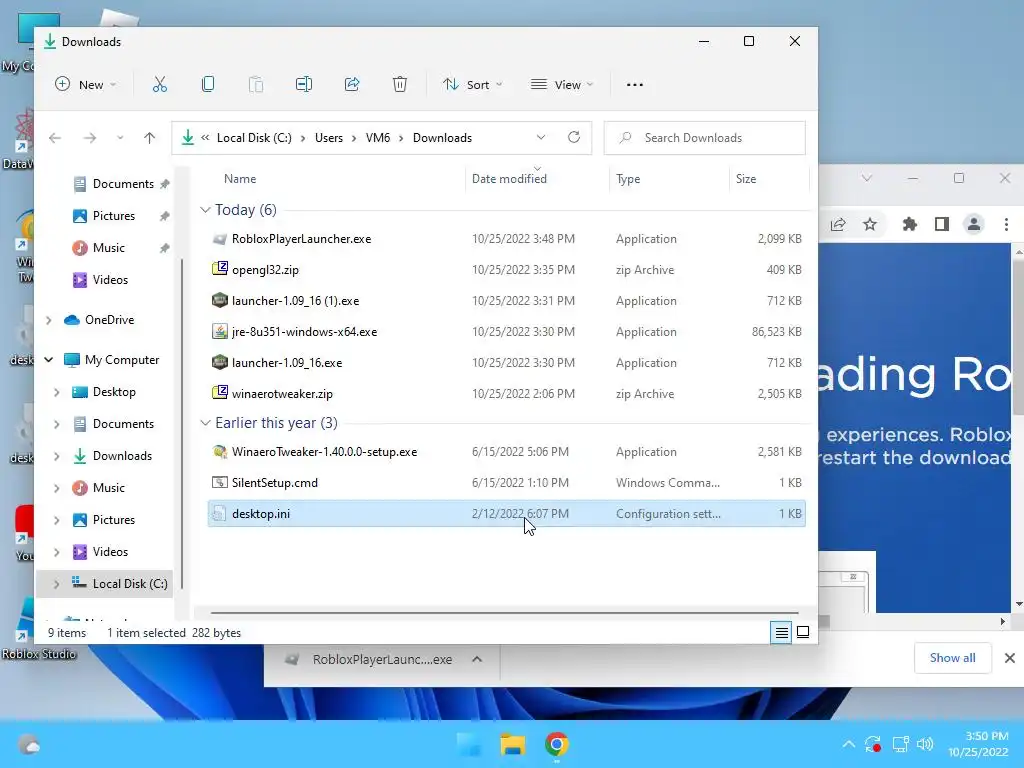
Task: Switch to details view layout icon
Action: coord(781,632)
